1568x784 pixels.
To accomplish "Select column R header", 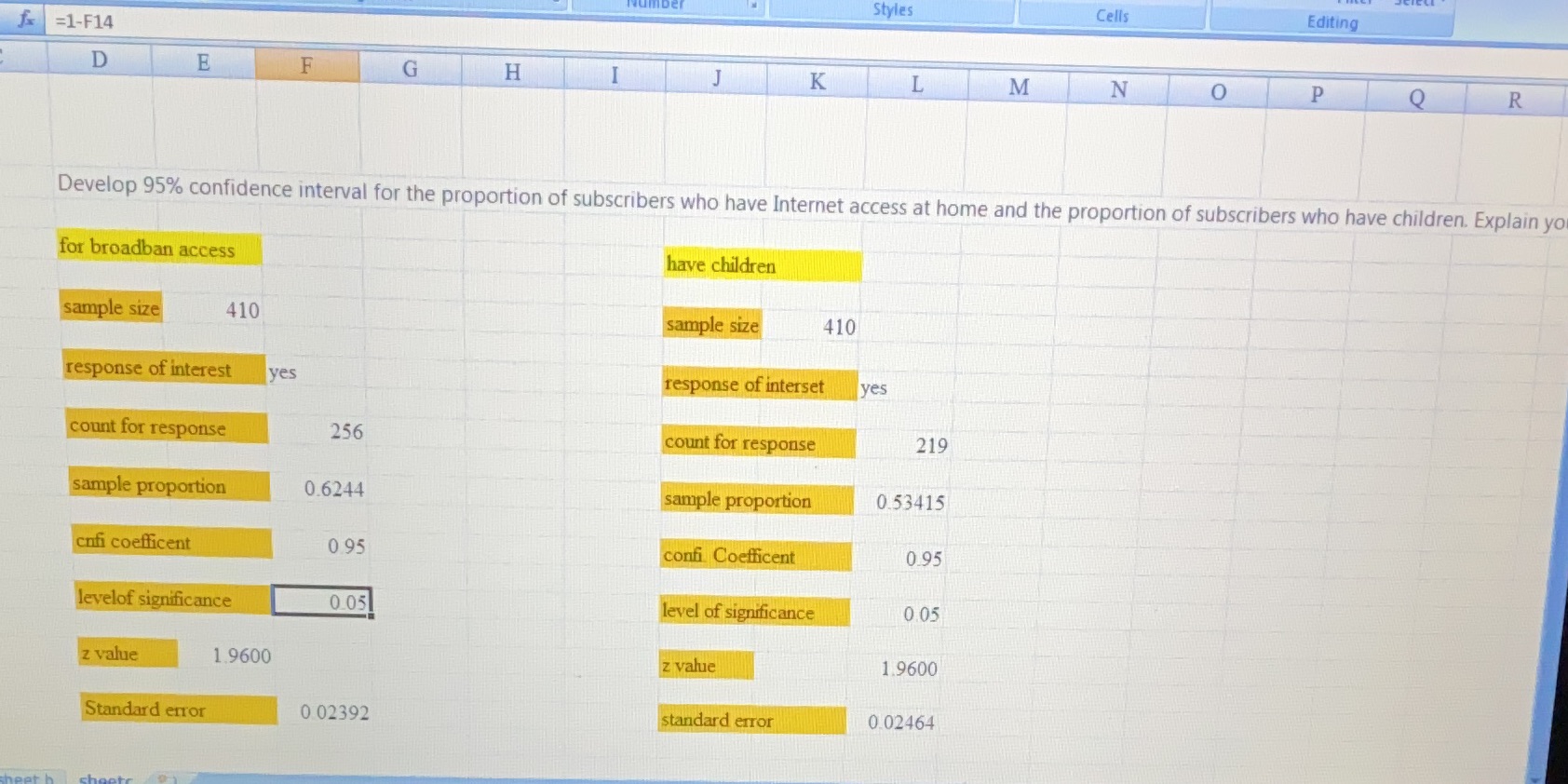I will [1515, 101].
